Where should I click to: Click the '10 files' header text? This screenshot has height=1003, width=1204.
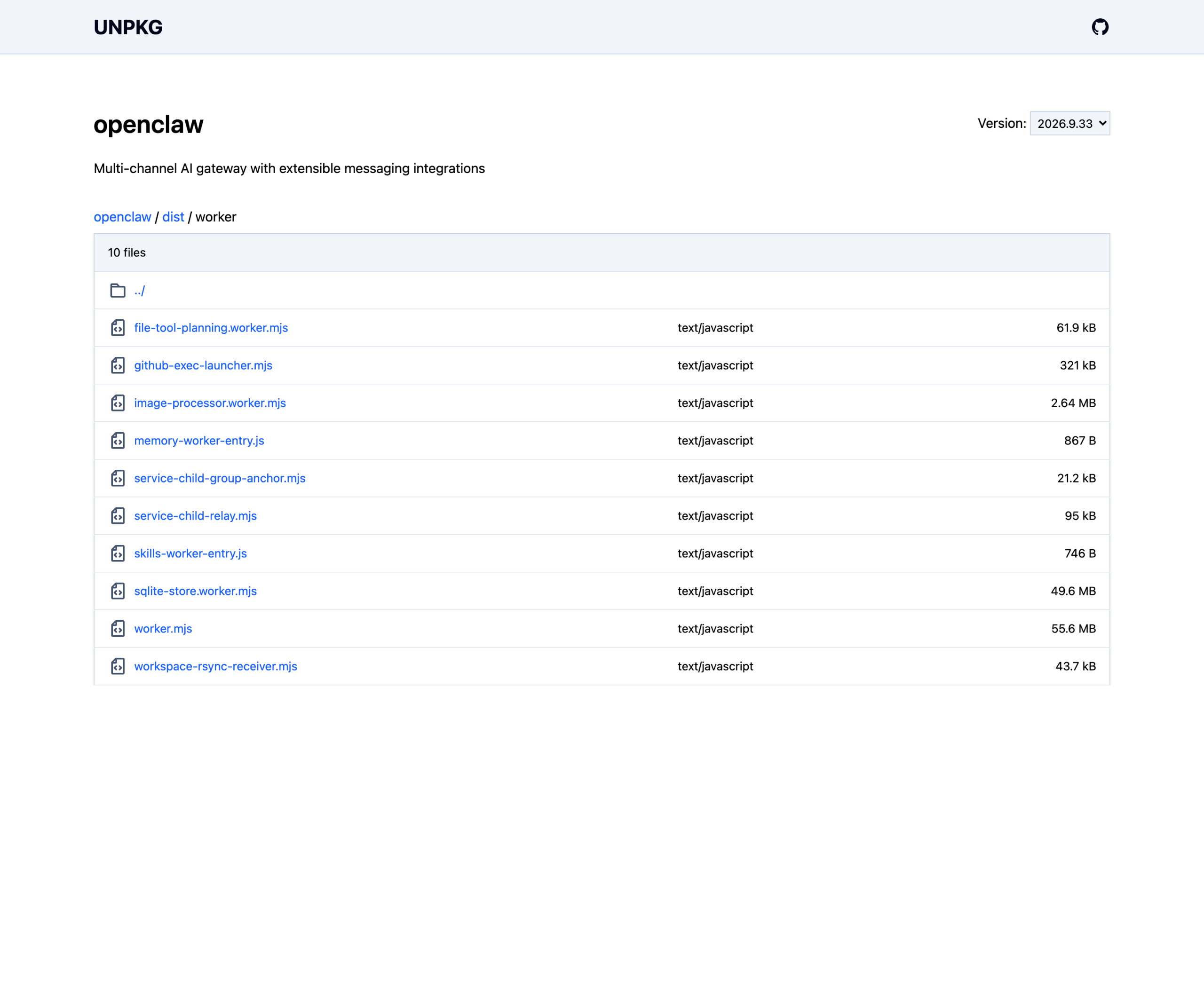click(x=127, y=253)
